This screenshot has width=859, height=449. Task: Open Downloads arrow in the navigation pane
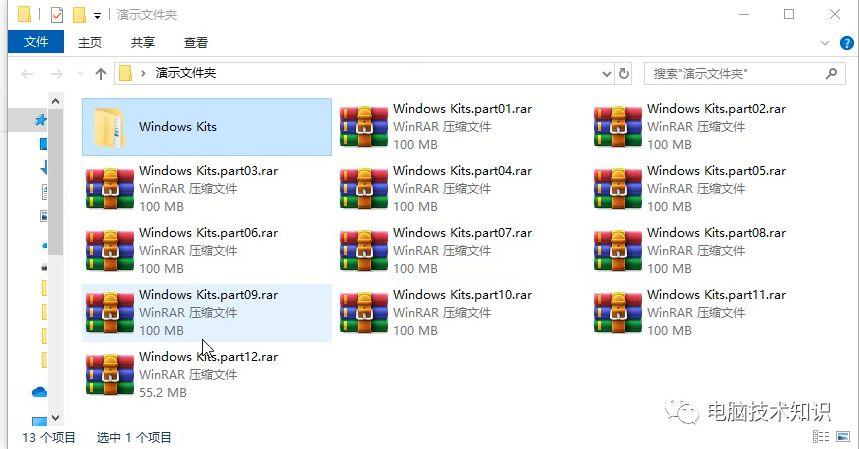43,168
